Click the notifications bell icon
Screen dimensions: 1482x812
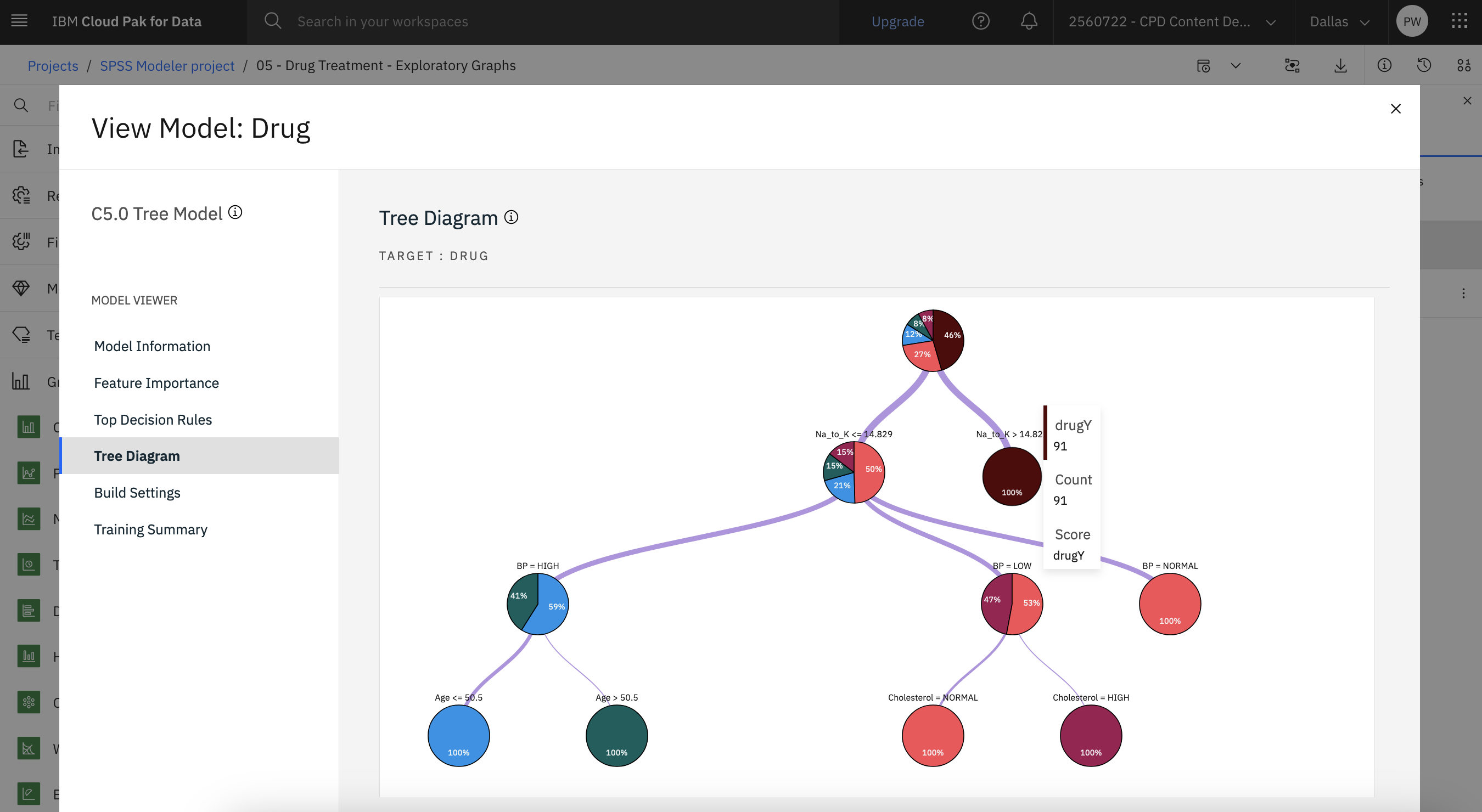tap(1028, 20)
